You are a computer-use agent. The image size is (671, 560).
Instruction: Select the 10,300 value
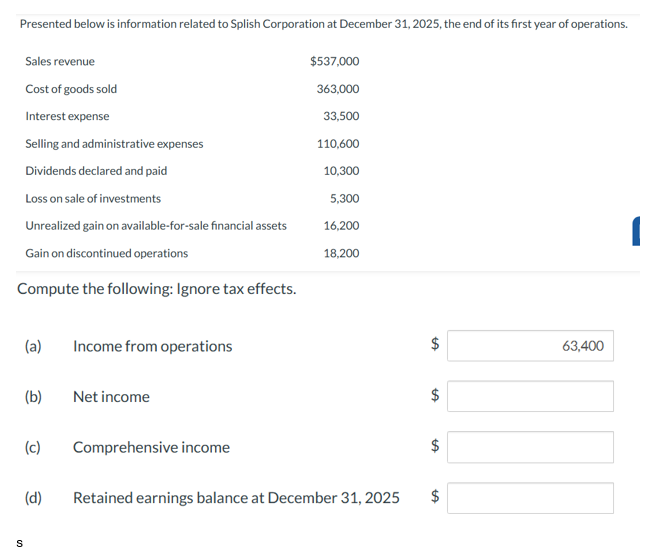coord(341,171)
